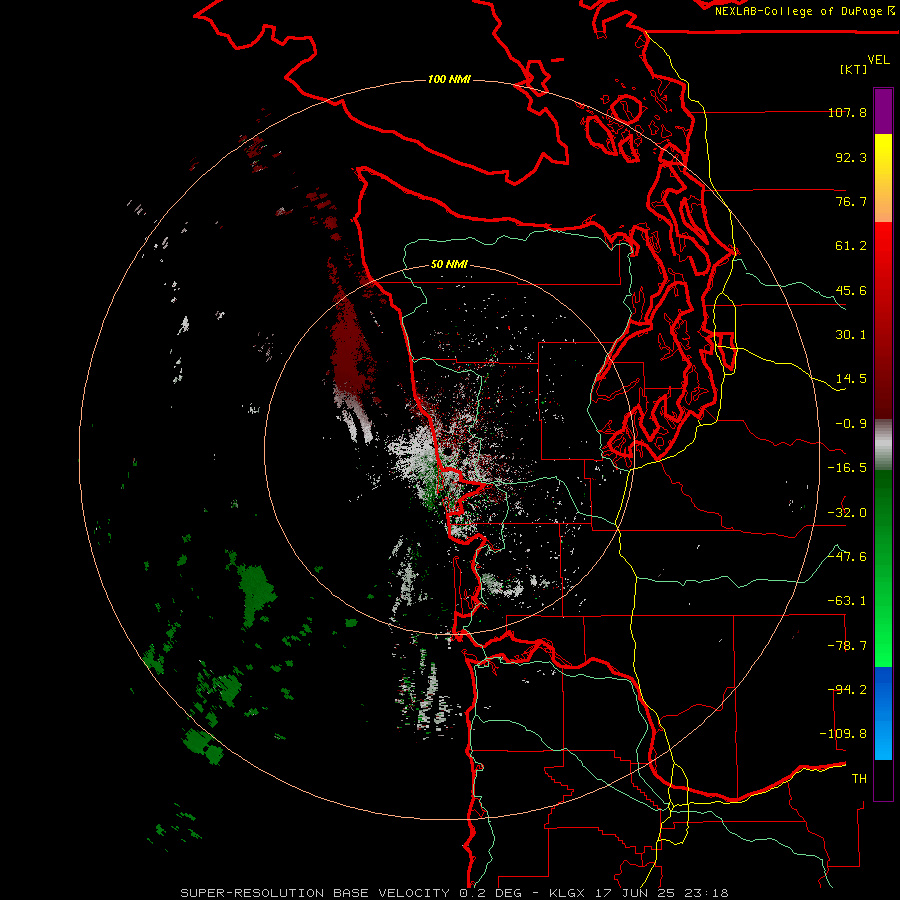900x900 pixels.
Task: Click the 76.7 velocity scale value
Action: [851, 201]
